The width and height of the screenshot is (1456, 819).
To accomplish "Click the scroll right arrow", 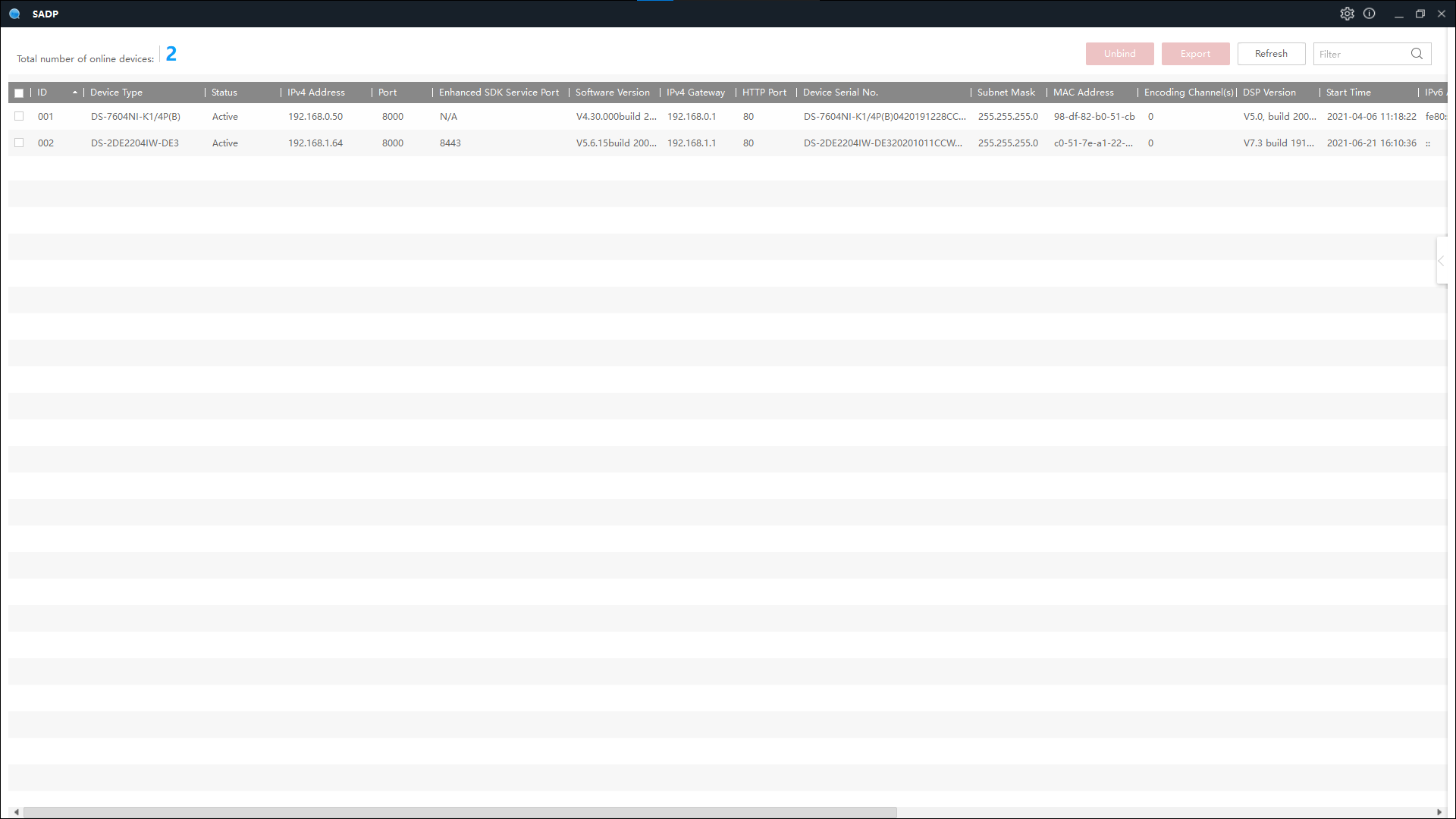I will pos(1439,812).
